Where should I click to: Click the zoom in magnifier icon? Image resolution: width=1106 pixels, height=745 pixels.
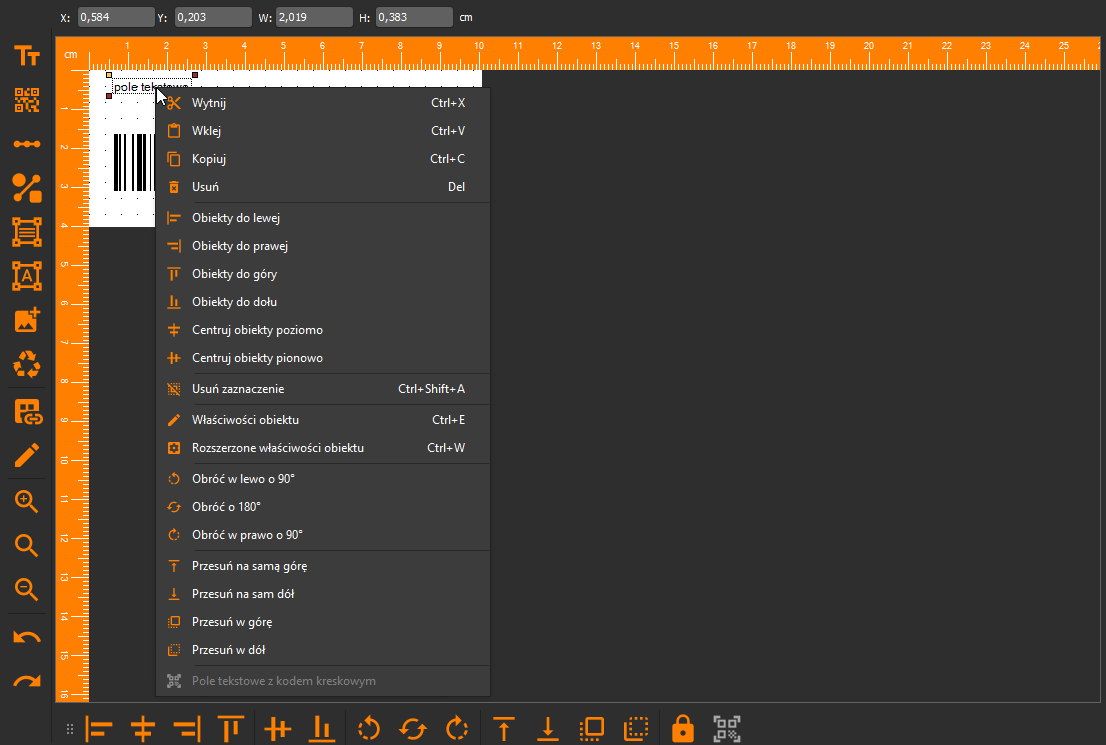[27, 502]
